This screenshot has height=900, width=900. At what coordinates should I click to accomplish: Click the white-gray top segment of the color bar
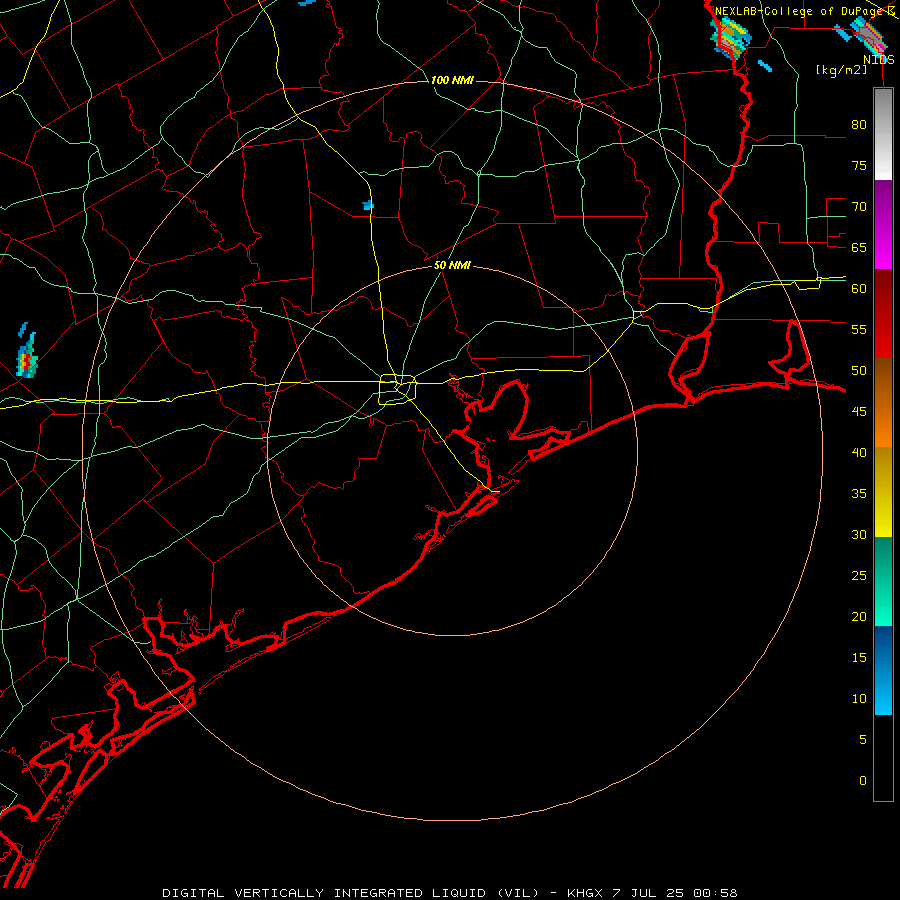click(x=883, y=134)
